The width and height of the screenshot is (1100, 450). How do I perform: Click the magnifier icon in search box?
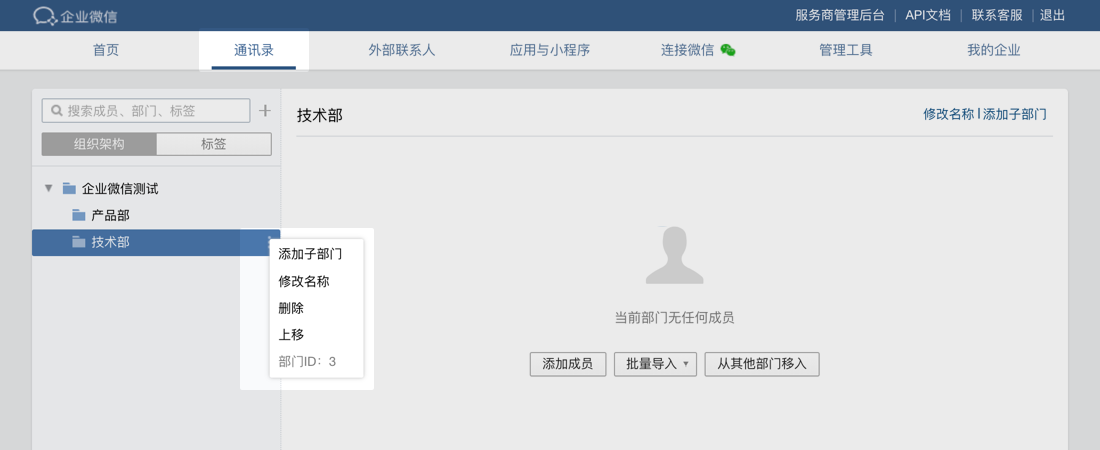click(x=58, y=111)
